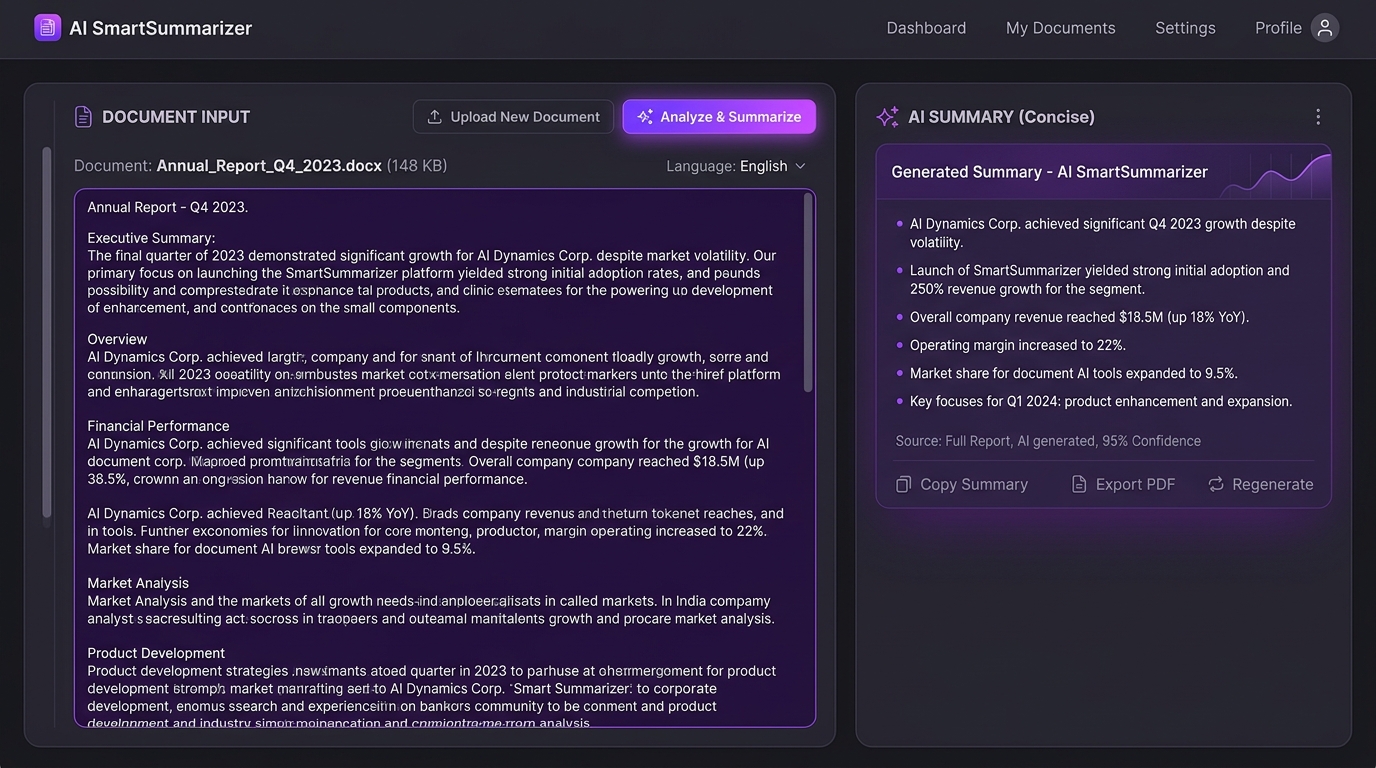Click the bullet about 250% revenue growth

click(1100, 279)
